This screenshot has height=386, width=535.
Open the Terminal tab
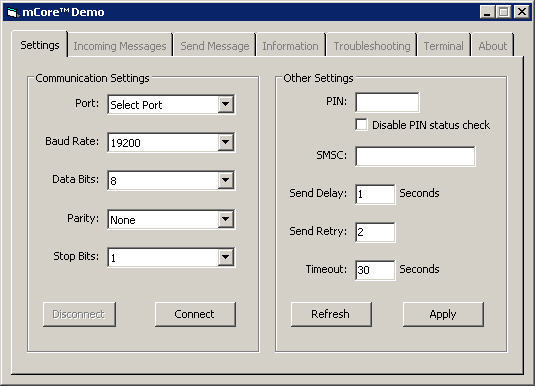click(x=444, y=46)
